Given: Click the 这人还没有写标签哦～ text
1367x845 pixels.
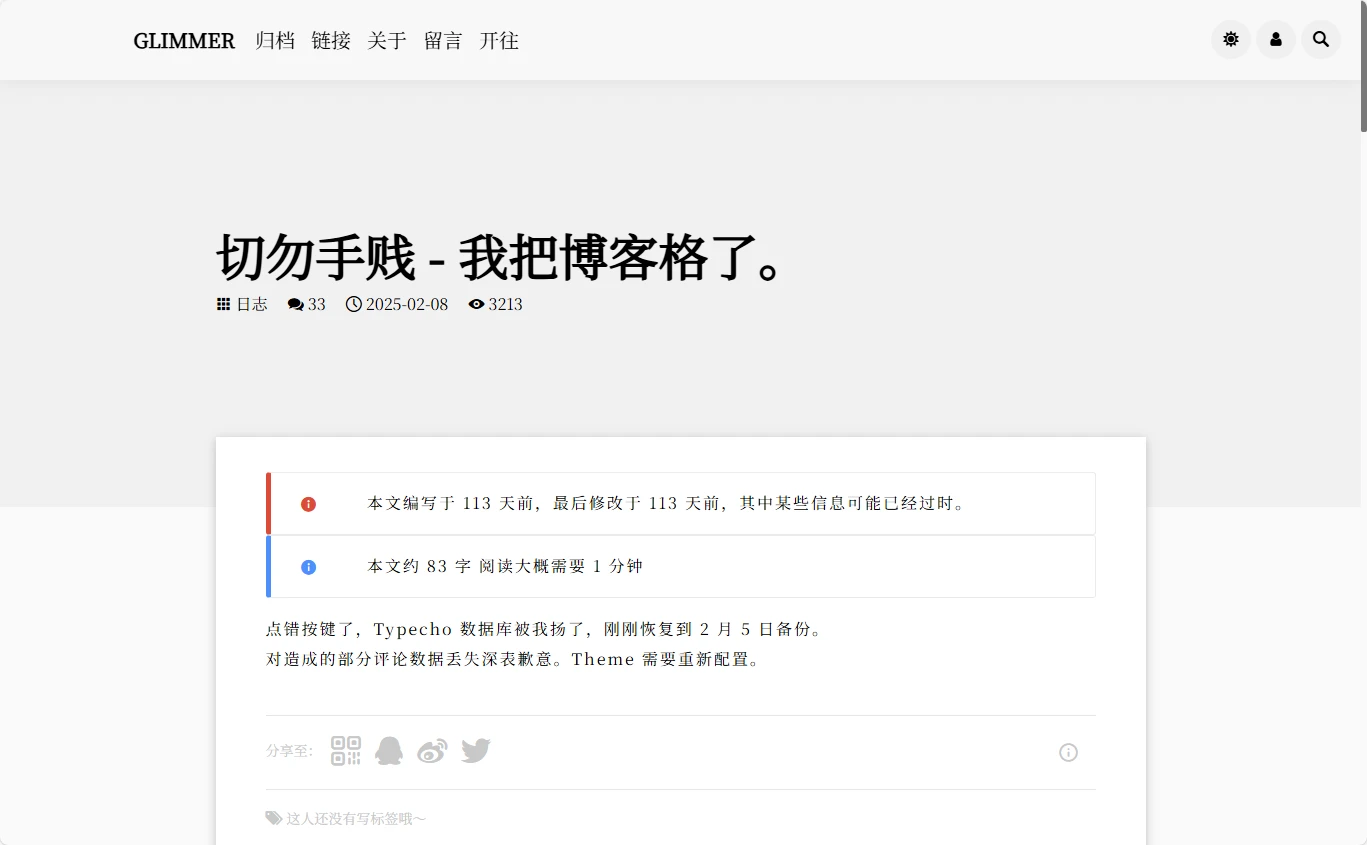Looking at the screenshot, I should coord(357,818).
